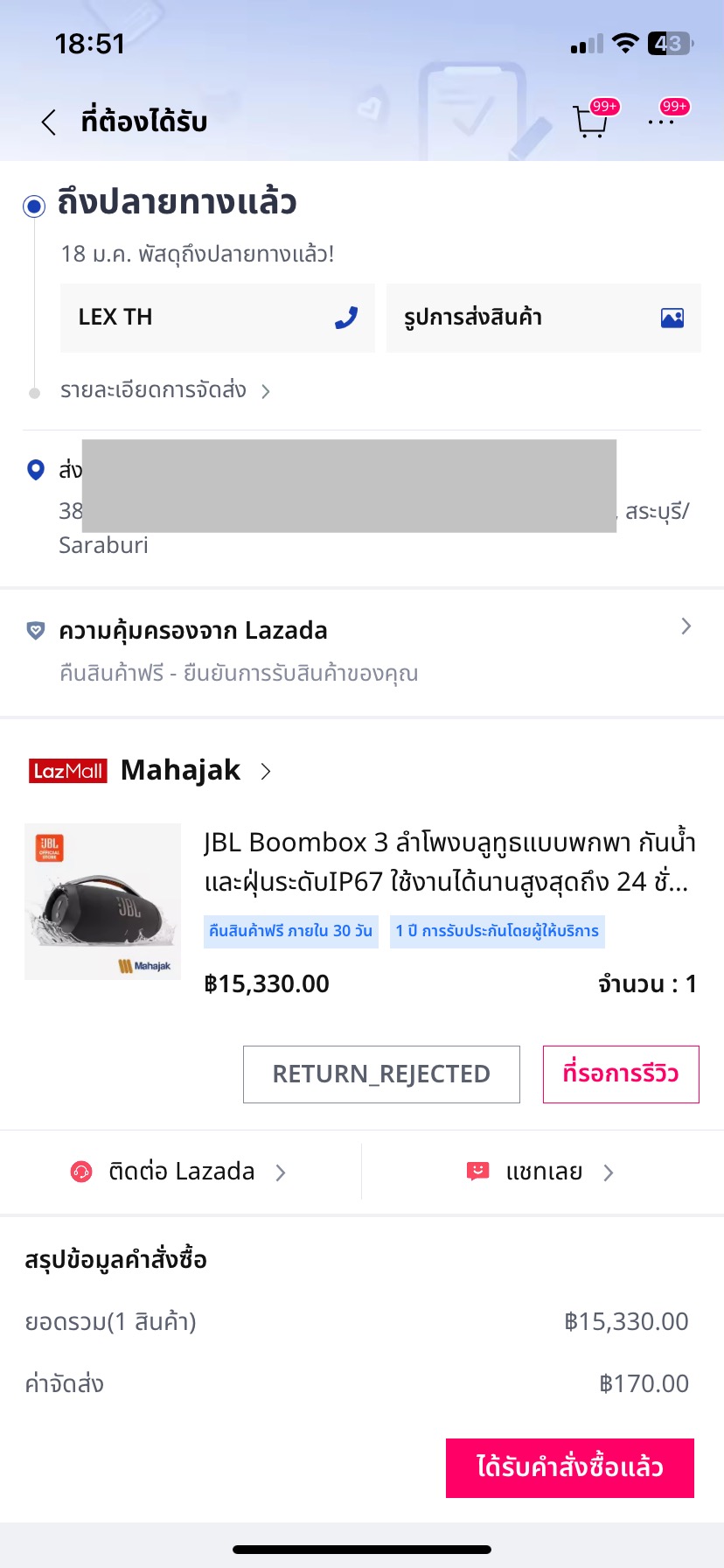Open the three-dot more menu

pos(661,122)
